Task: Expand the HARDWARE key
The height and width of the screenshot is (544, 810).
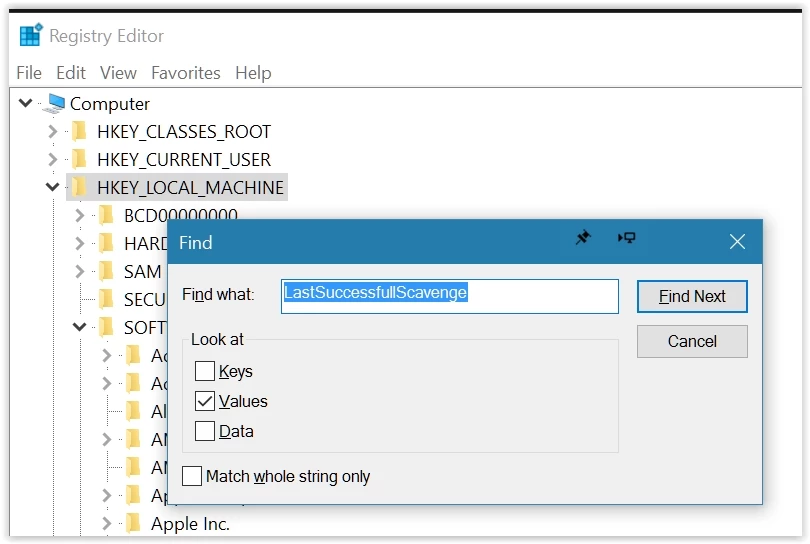Action: coord(79,243)
